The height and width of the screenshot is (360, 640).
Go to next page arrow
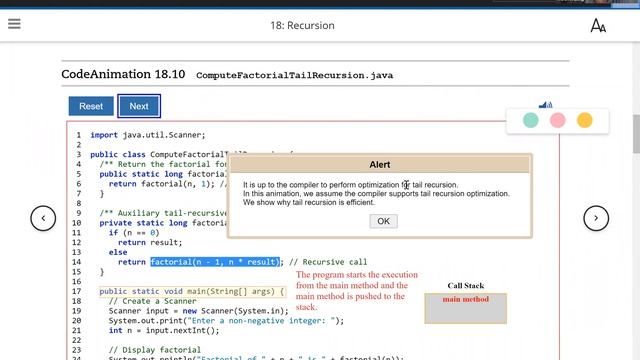[596, 218]
